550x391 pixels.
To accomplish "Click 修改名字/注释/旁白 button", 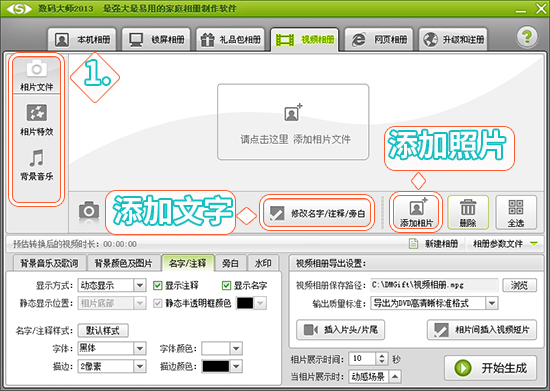I will point(317,213).
